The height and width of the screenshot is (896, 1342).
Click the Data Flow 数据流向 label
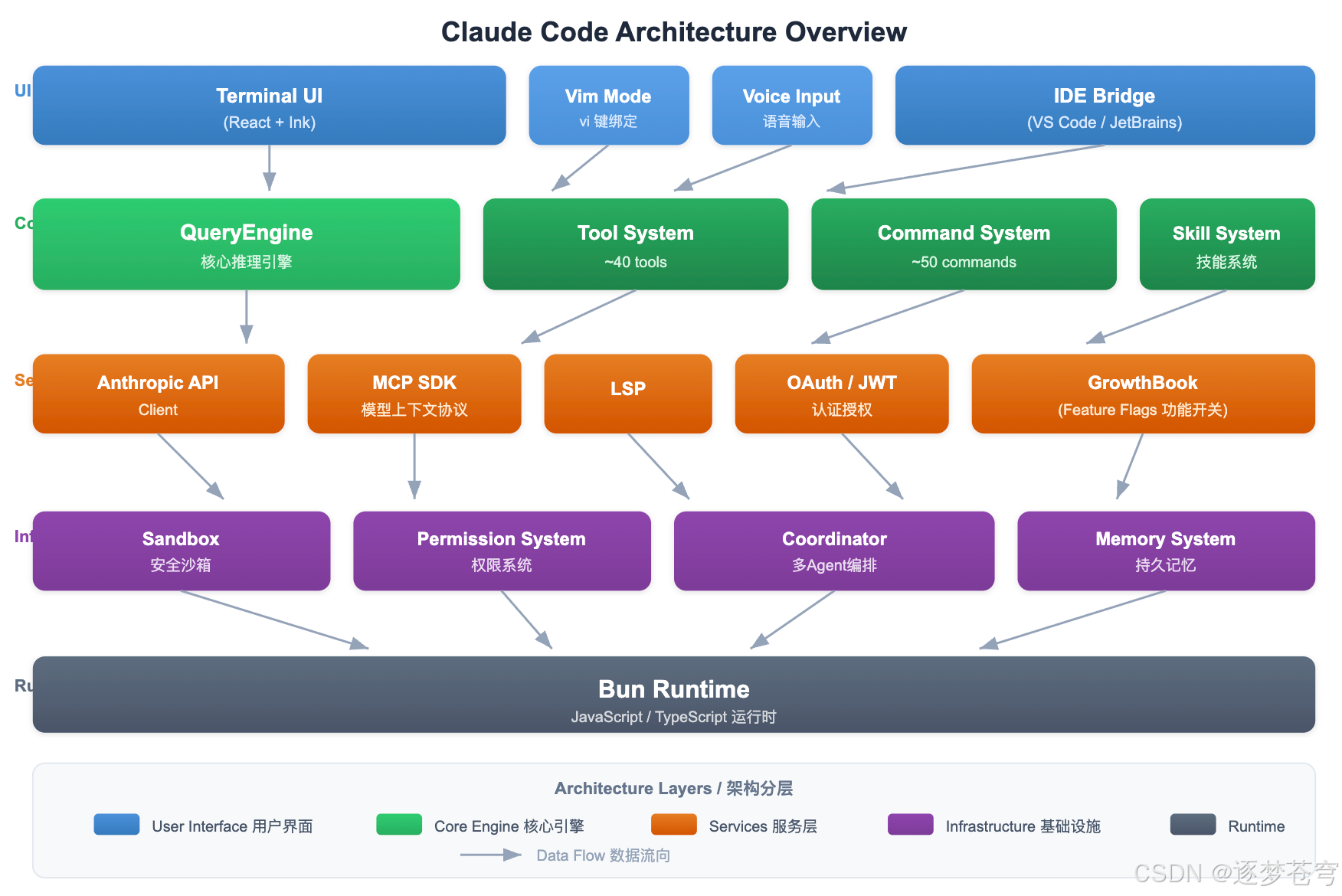[604, 855]
